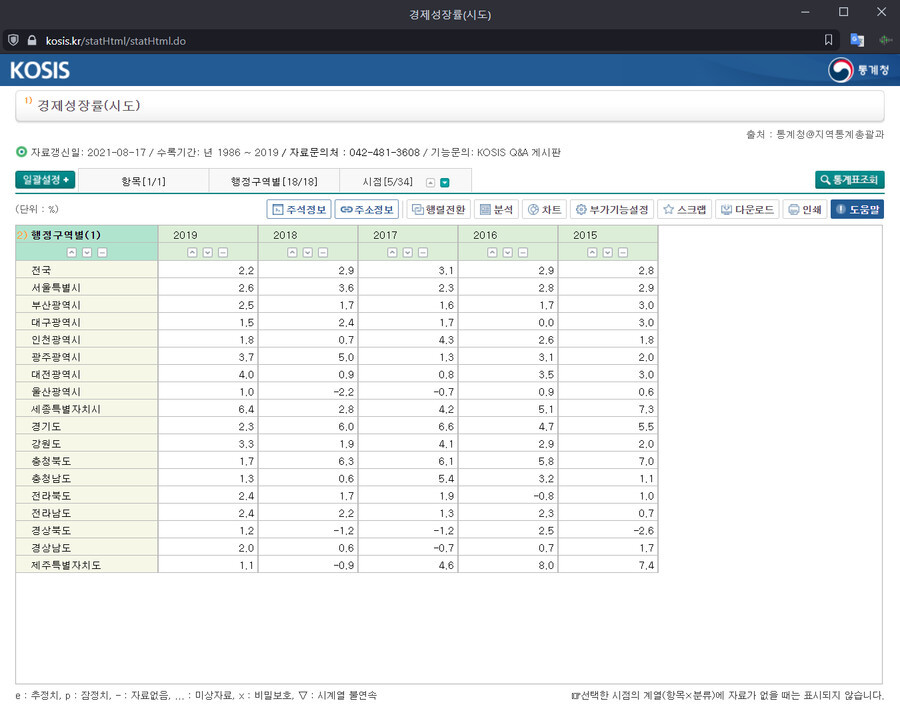This screenshot has height=709, width=900.
Task: Open the 분석 analysis tool
Action: tap(496, 210)
